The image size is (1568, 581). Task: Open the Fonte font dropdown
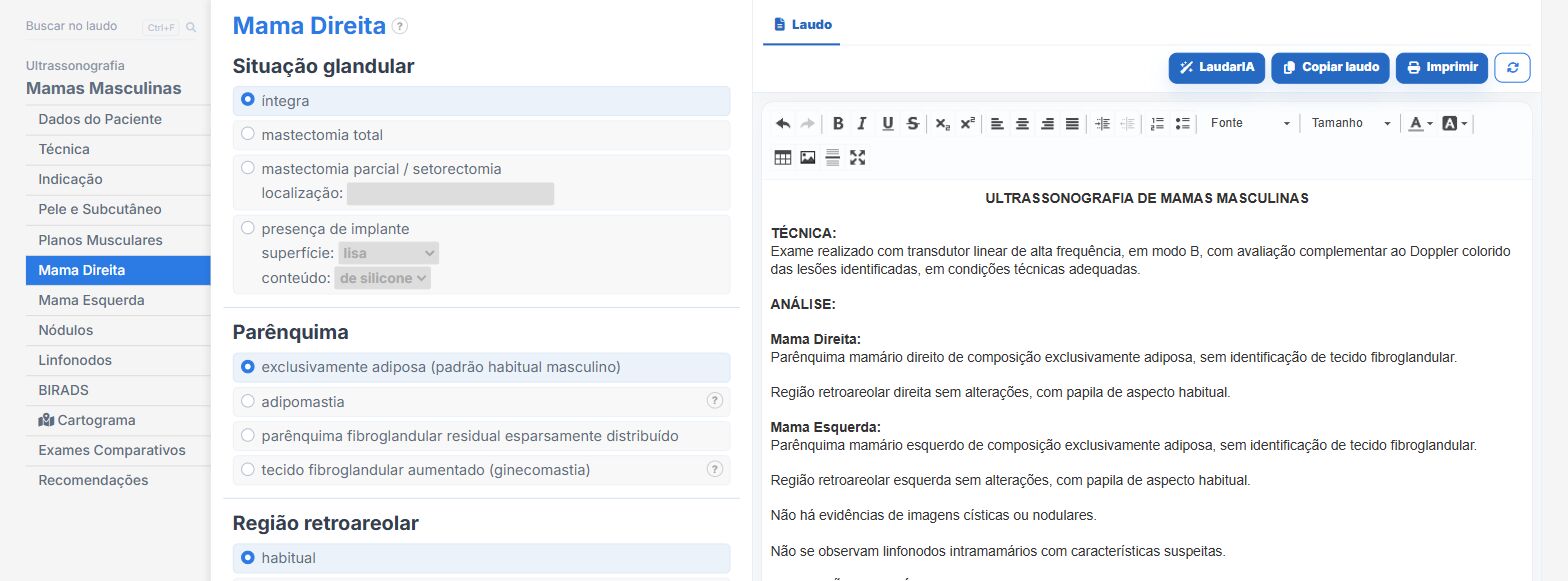[1250, 123]
